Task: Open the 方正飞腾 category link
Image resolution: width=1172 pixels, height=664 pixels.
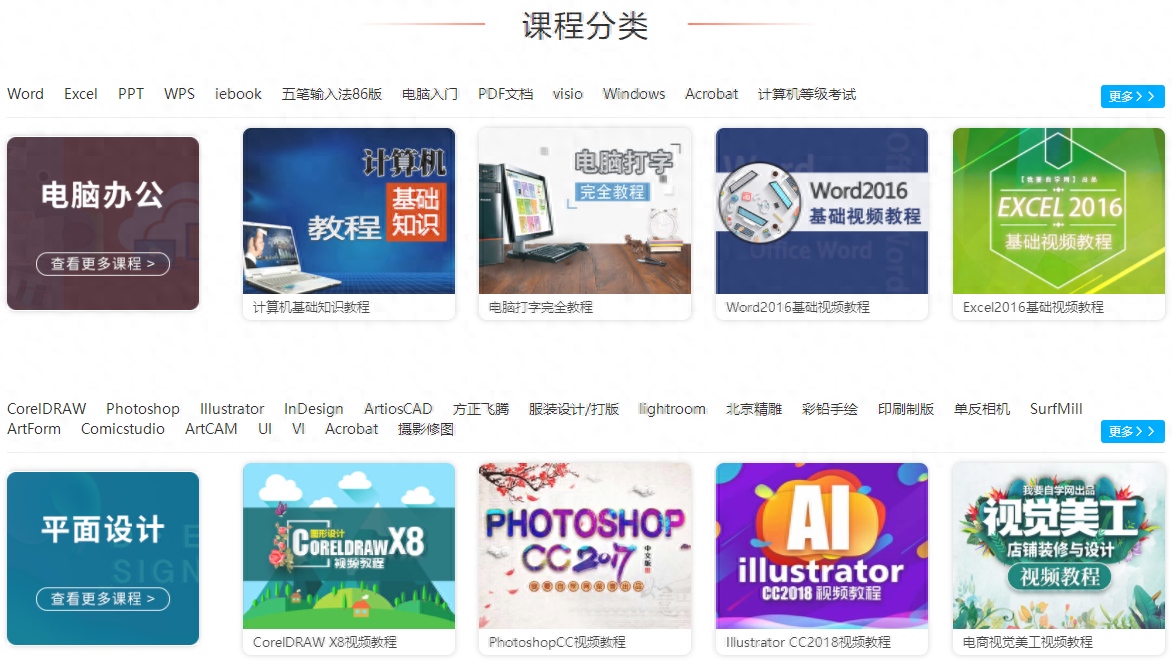Action: [x=481, y=409]
